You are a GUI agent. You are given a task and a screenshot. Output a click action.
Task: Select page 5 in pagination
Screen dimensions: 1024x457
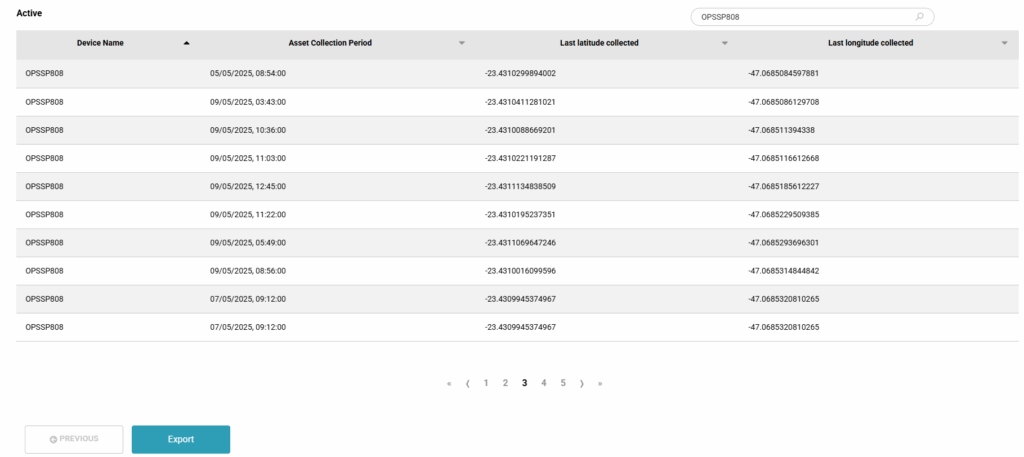coord(562,383)
